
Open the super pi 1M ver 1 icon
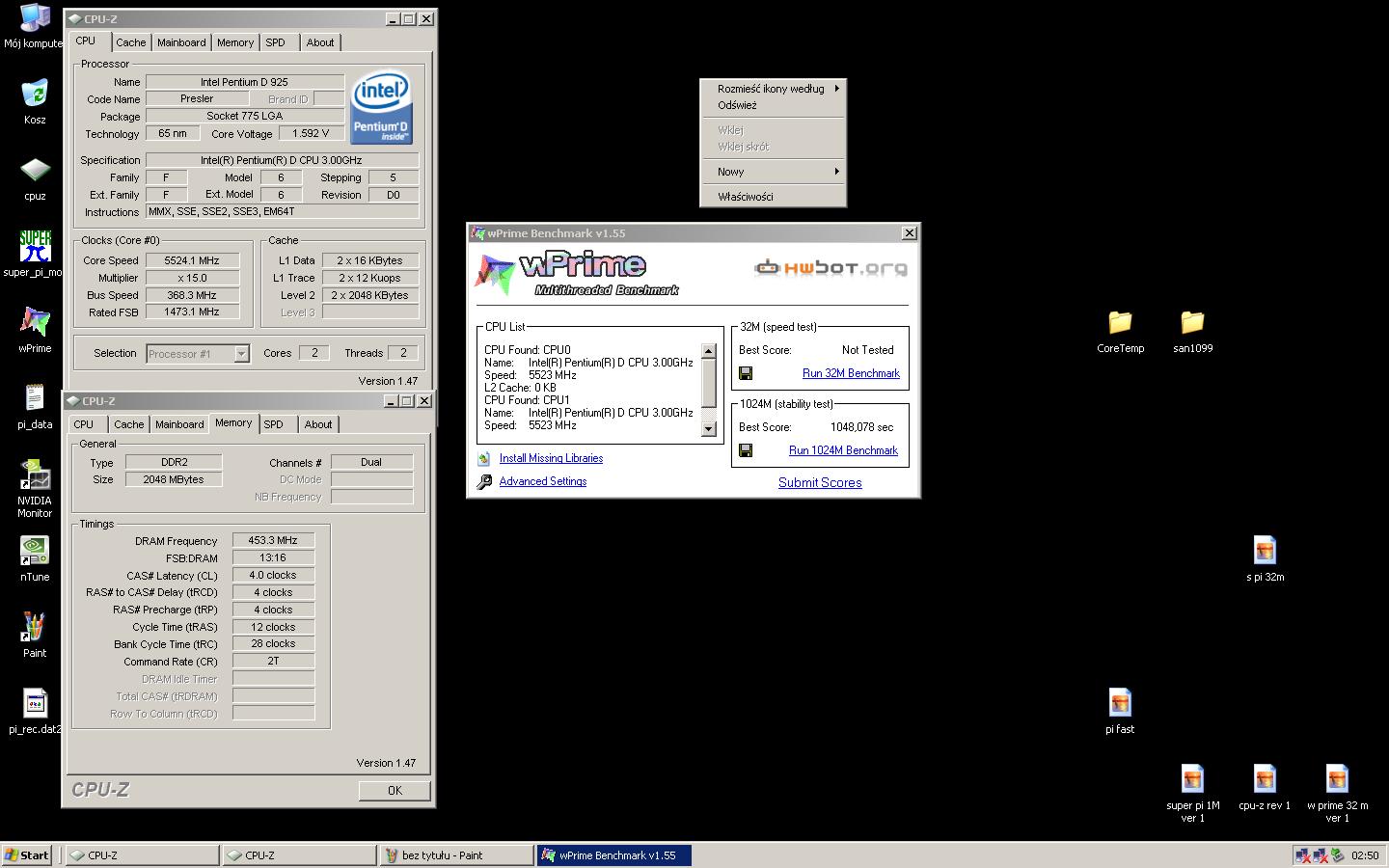pos(1192,779)
